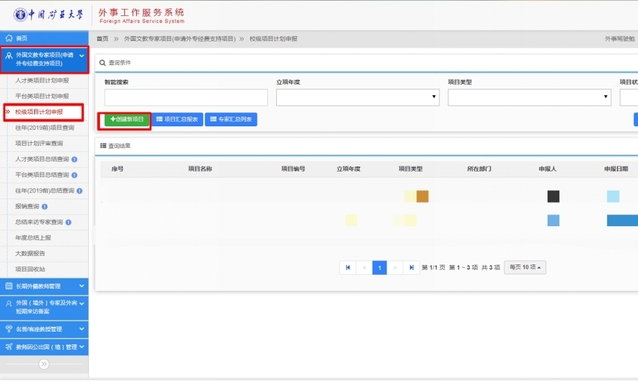The width and height of the screenshot is (638, 381).
Task: Click the calendar icon of 长期外籍教师管理
Action: (x=9, y=286)
